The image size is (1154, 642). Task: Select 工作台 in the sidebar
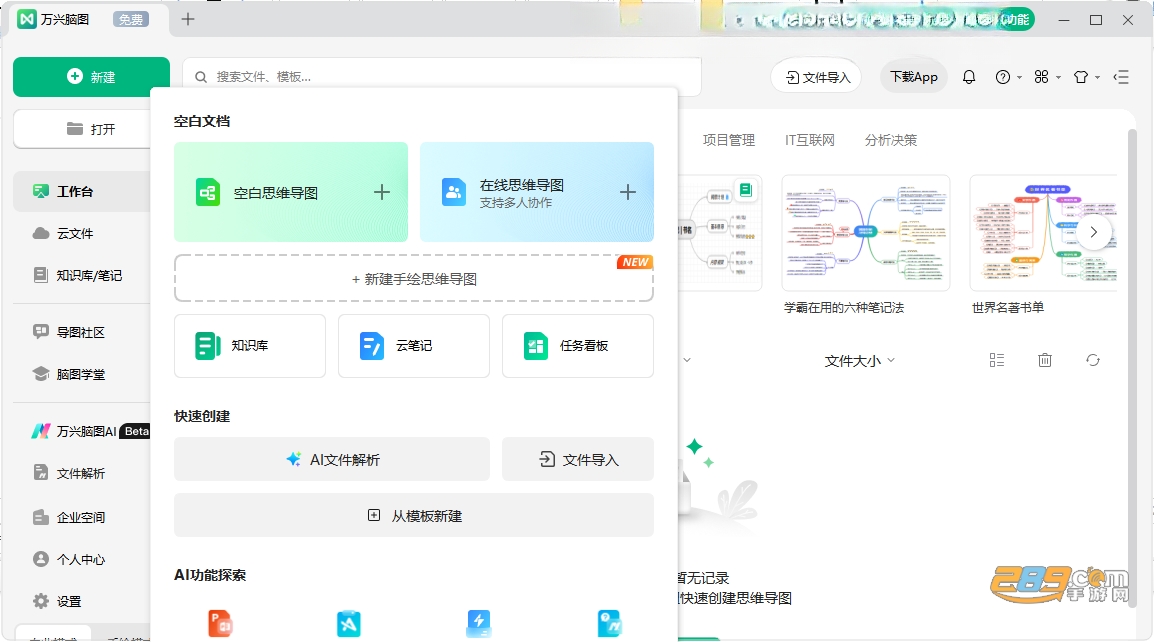(x=82, y=191)
